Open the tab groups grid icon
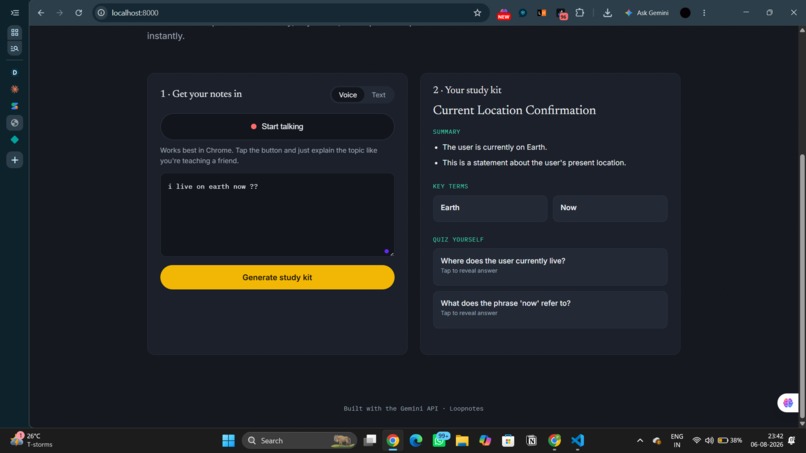Viewport: 806px width, 453px height. 14,32
